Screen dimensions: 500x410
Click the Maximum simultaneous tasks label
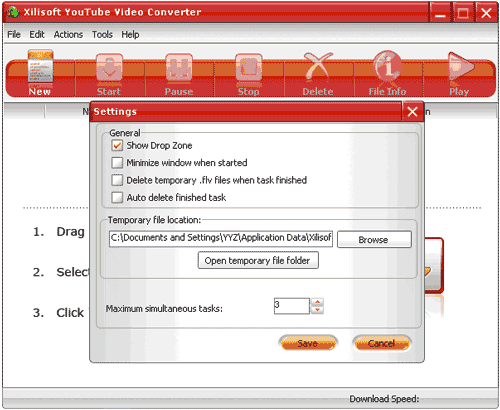164,309
